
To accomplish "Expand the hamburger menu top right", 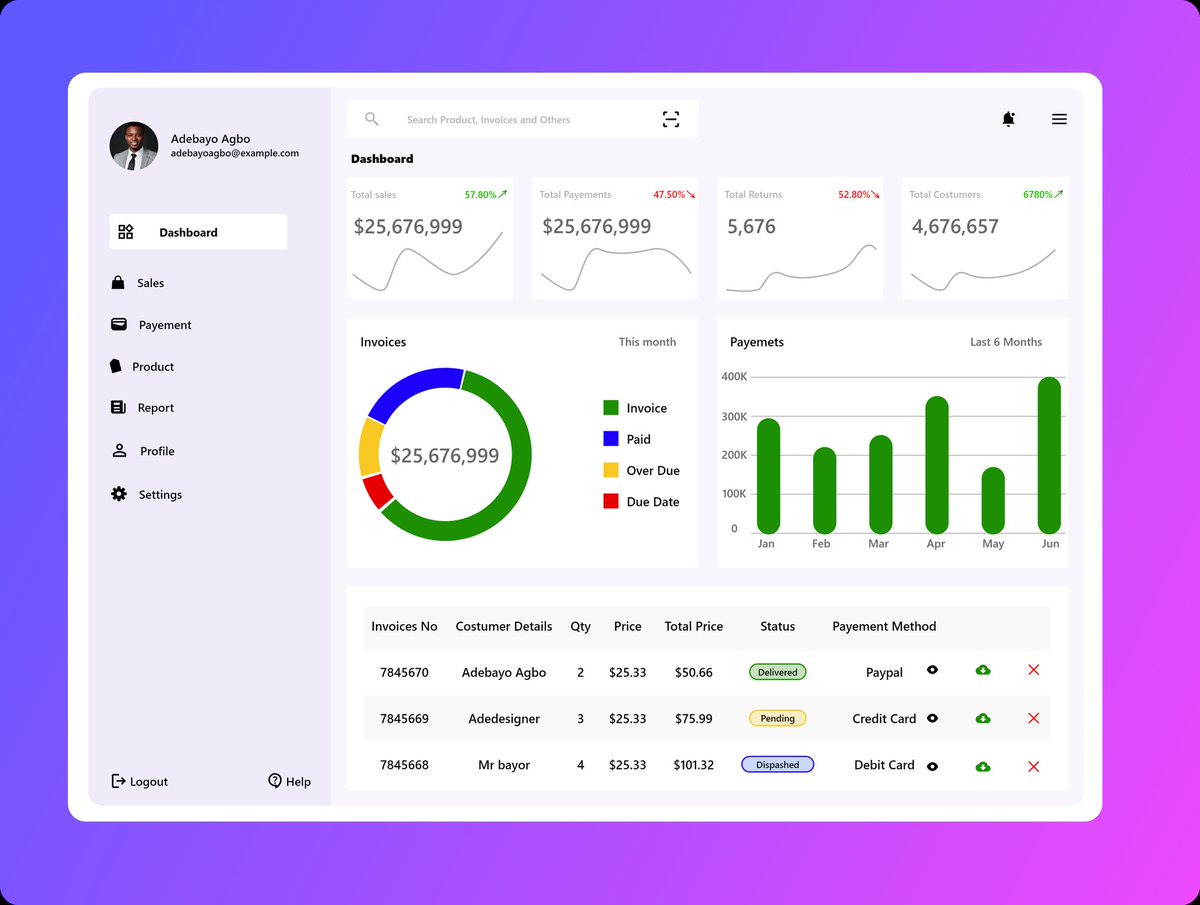I will click(1059, 118).
